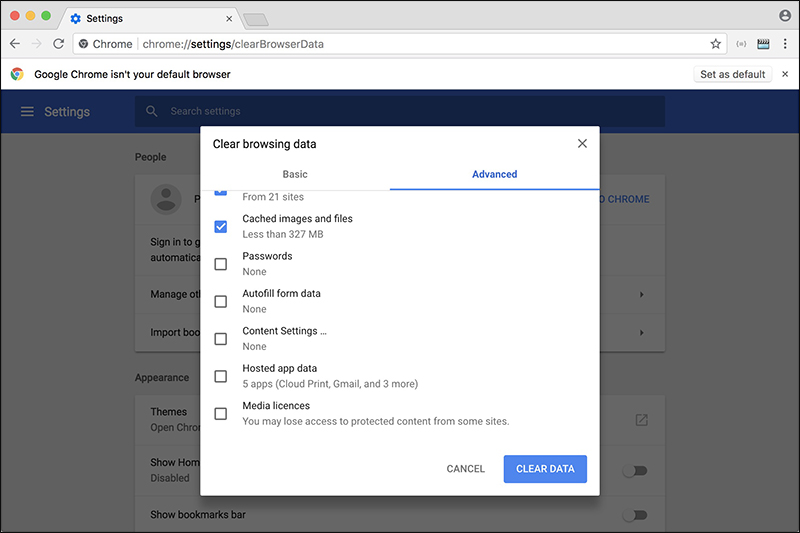Close the Clear browsing data dialog
Screen dimensions: 800x533
[582, 144]
